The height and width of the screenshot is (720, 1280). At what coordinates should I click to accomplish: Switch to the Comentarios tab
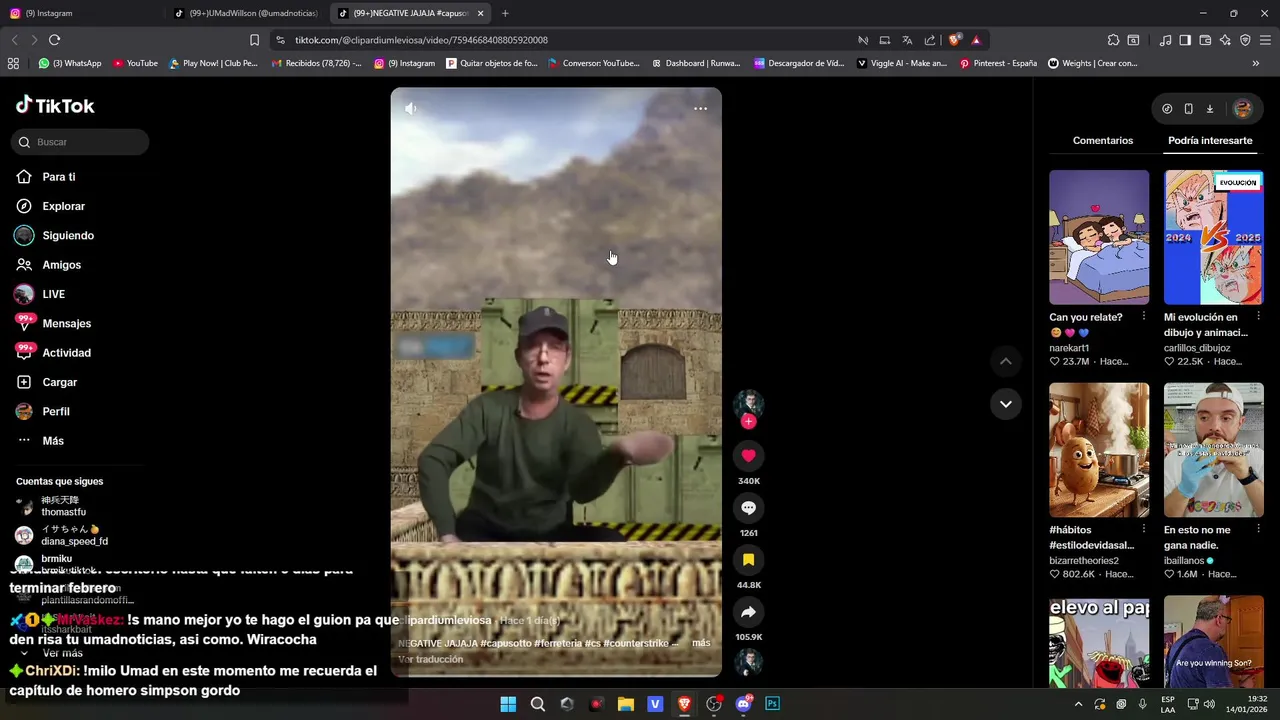click(x=1103, y=141)
